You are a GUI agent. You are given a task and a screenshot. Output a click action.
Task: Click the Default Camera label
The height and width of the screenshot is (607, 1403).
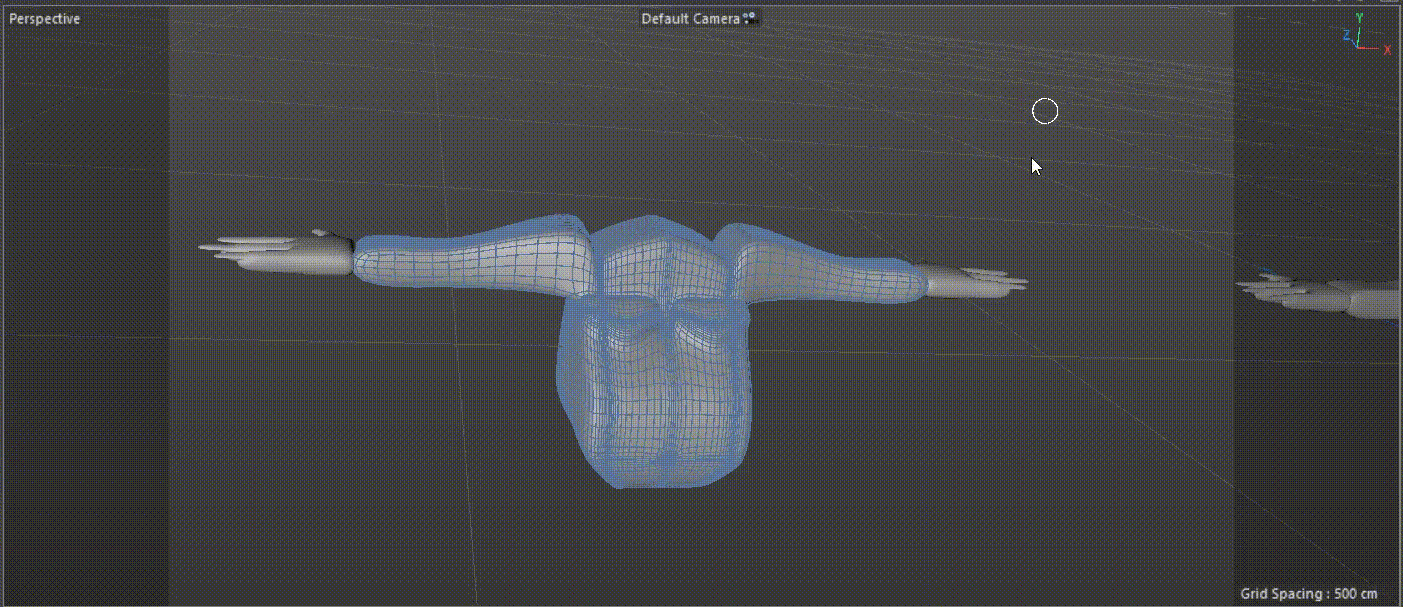point(690,19)
